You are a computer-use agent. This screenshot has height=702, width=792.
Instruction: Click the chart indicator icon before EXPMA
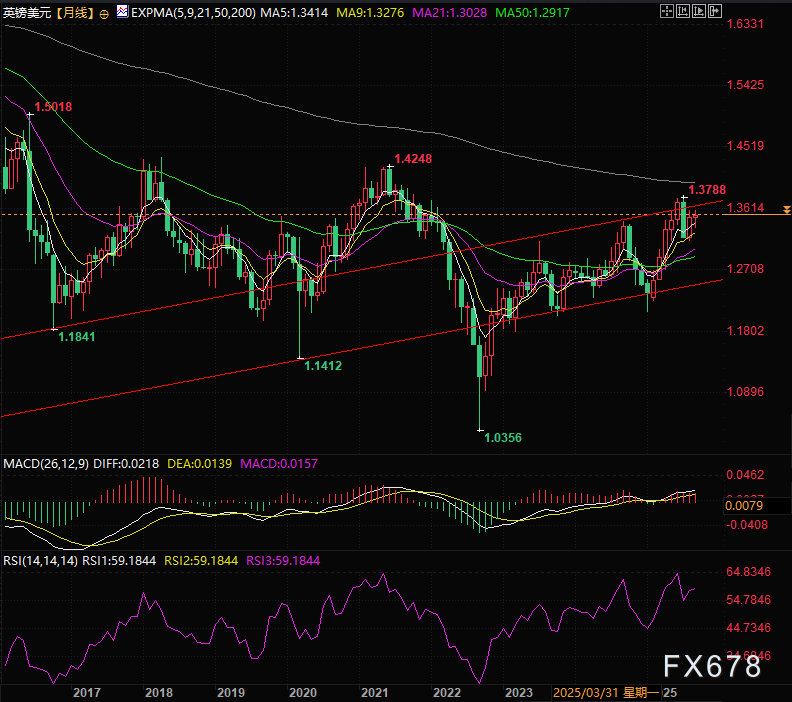[x=122, y=13]
